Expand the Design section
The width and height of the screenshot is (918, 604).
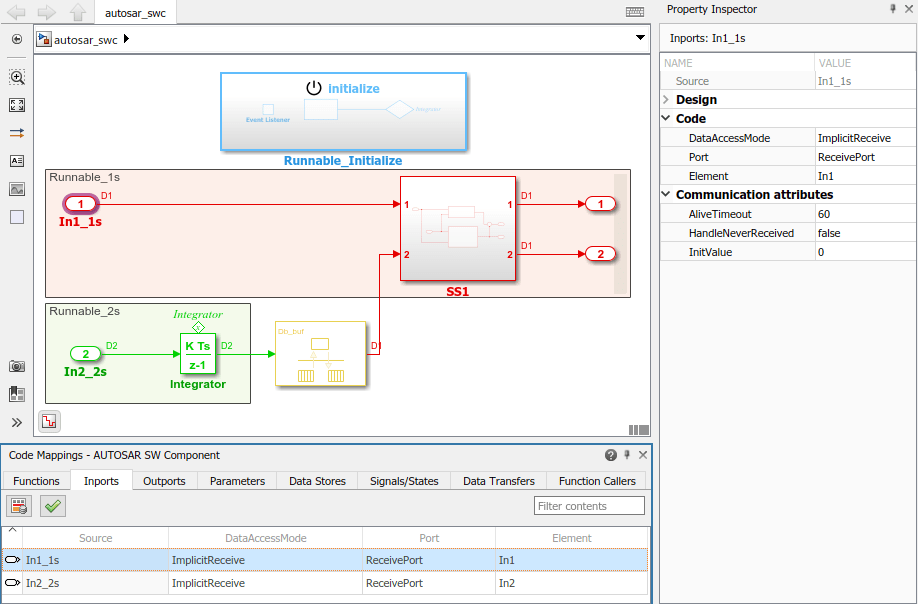click(666, 99)
